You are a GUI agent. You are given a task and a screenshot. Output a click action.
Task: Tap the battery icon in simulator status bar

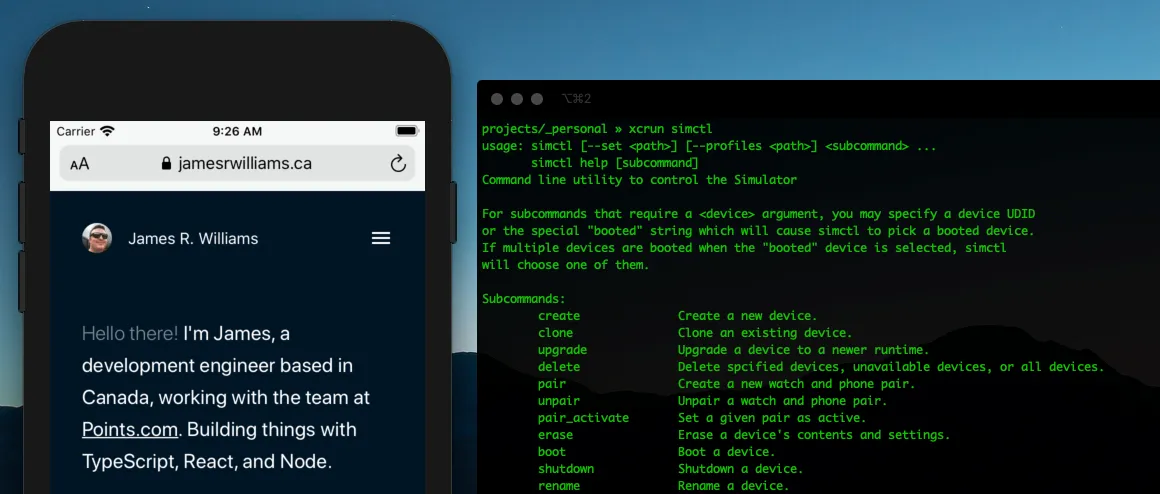[407, 131]
